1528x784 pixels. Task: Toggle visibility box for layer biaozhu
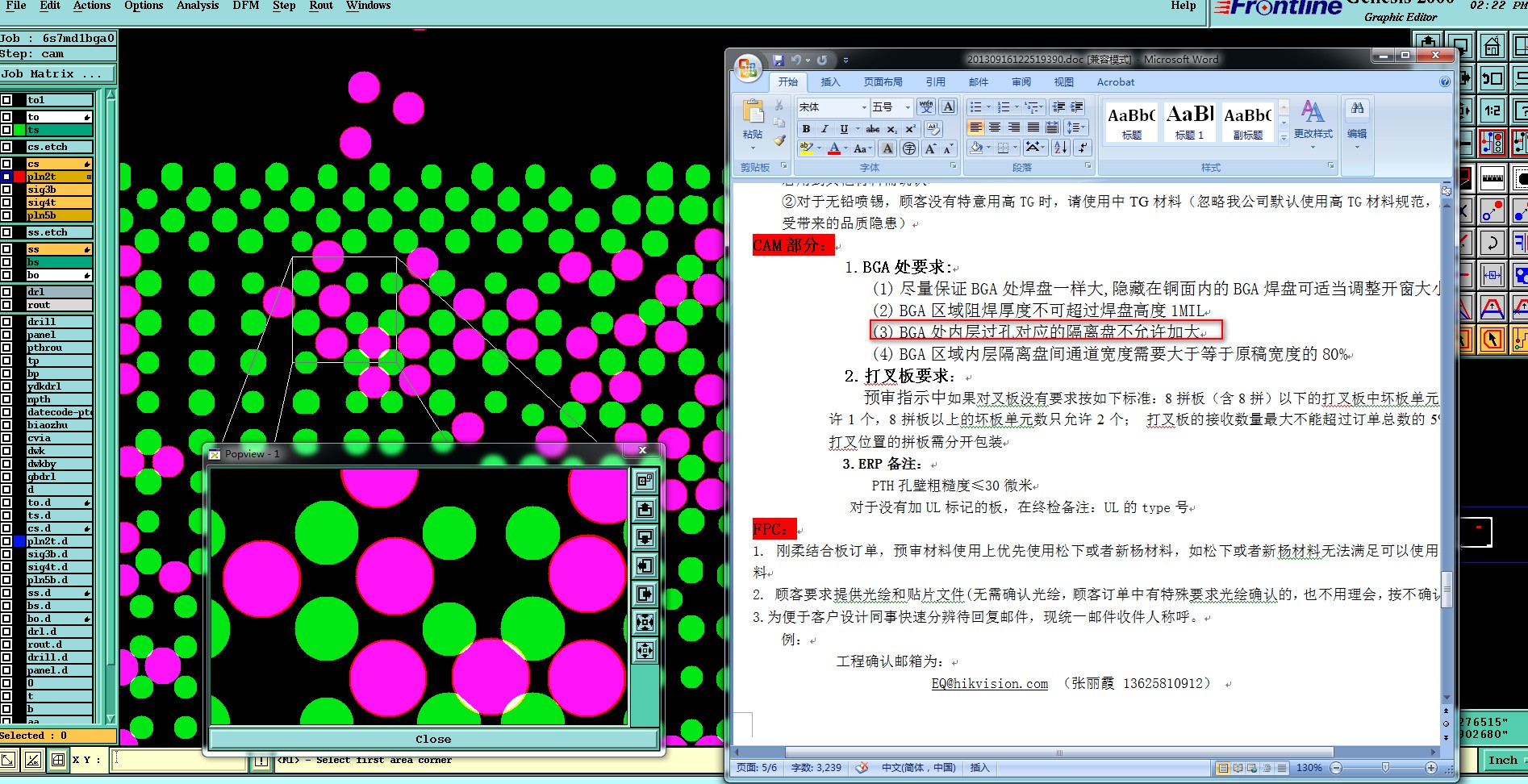tap(6, 425)
